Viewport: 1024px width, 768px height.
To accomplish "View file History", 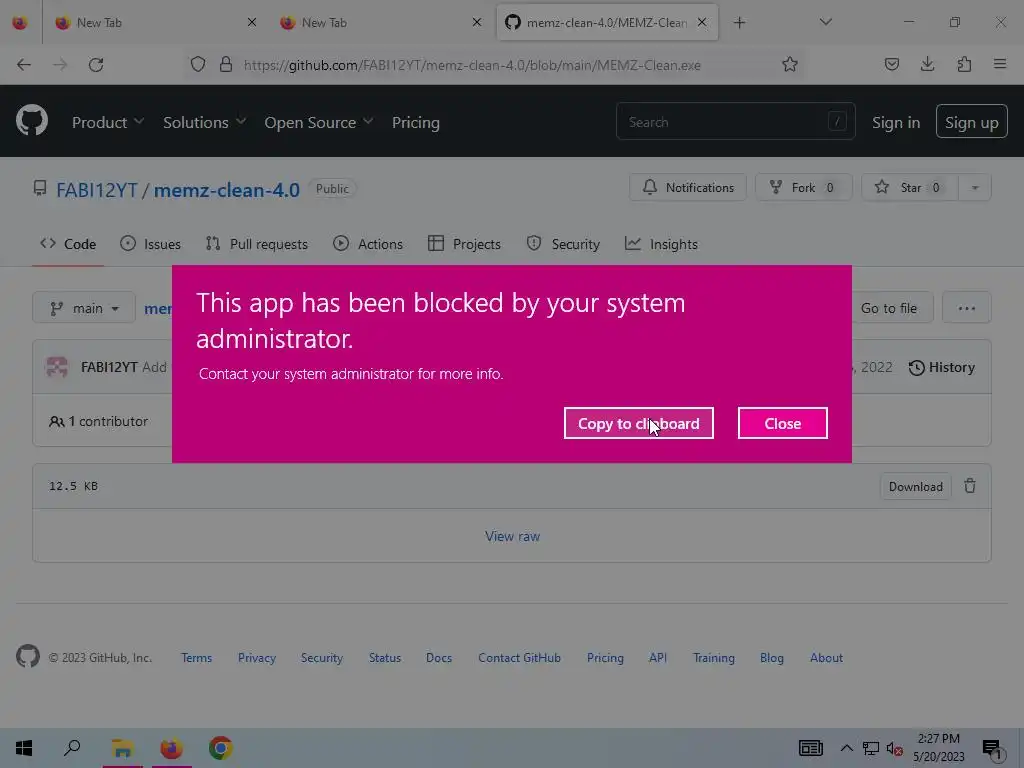I will point(942,368).
